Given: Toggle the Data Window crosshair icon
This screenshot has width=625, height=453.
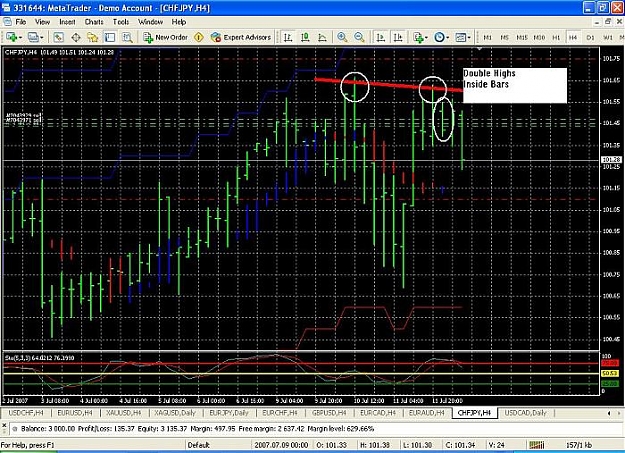Looking at the screenshot, I should tap(76, 37).
